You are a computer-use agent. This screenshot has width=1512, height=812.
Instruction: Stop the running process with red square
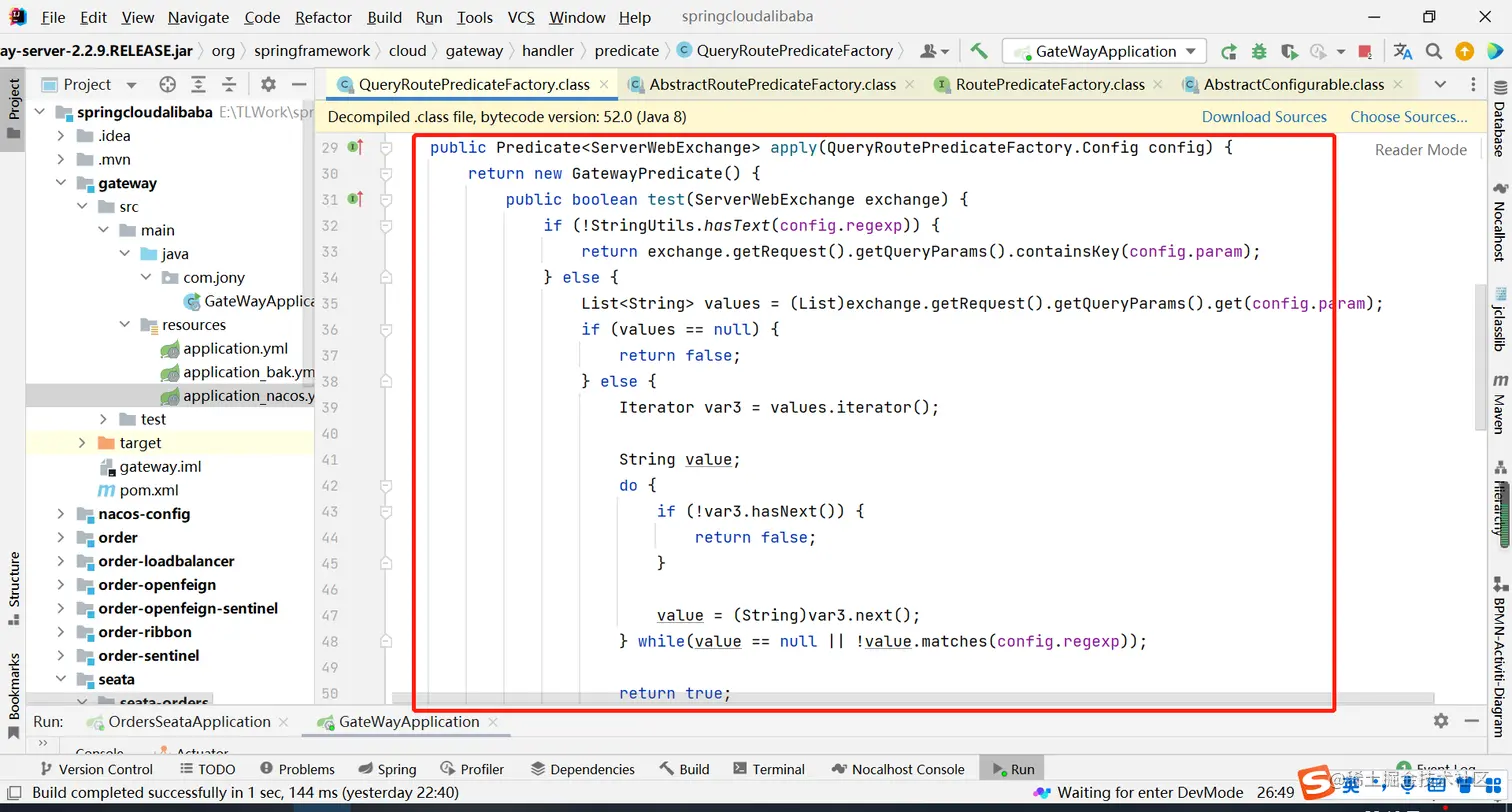tap(1365, 51)
